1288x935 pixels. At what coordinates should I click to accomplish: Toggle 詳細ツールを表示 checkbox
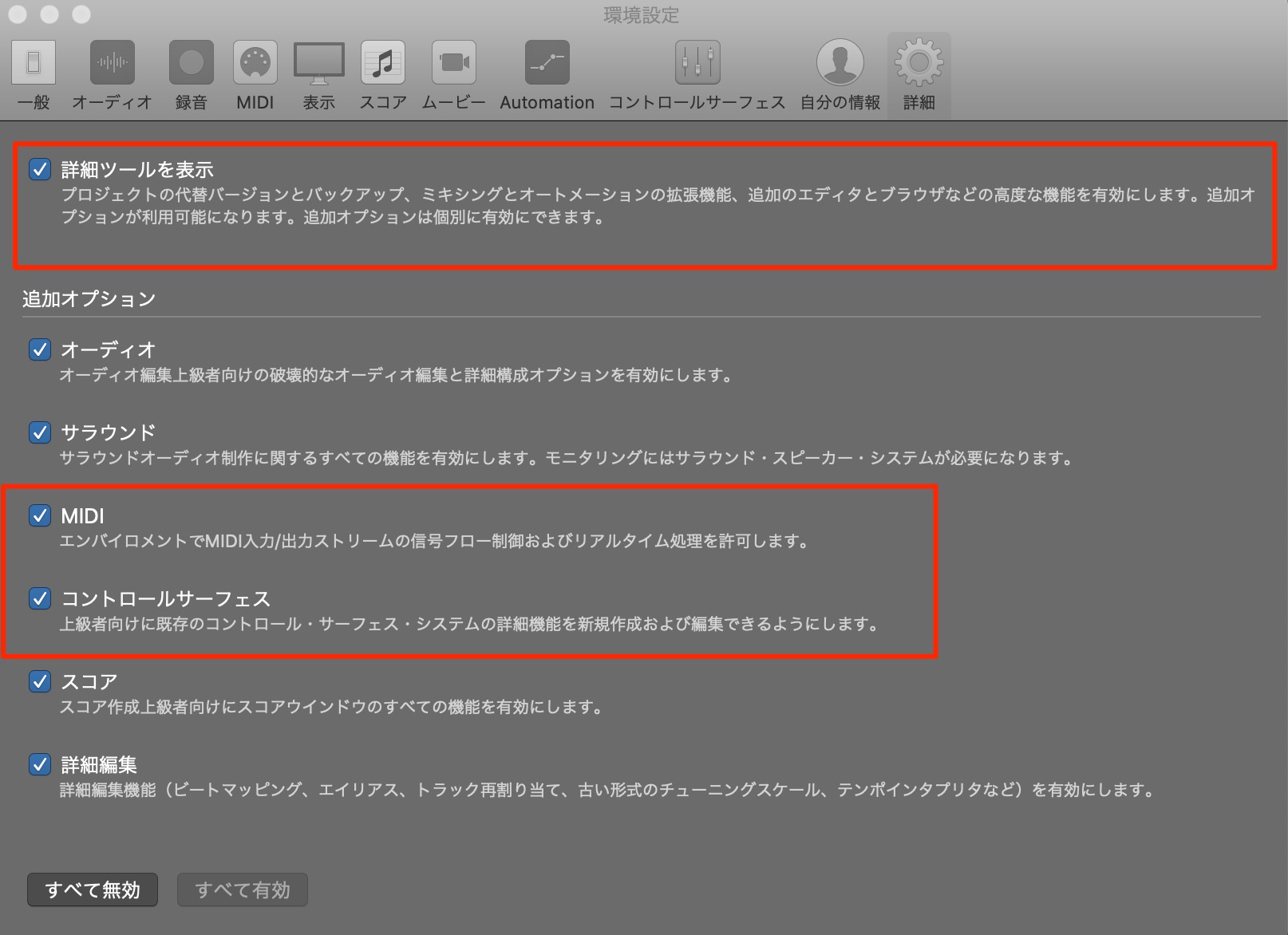(40, 169)
